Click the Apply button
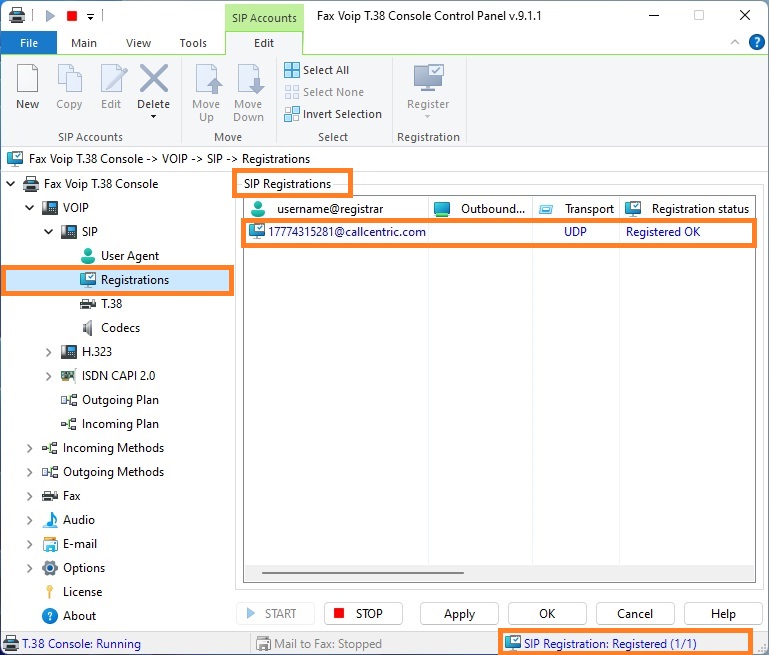The height and width of the screenshot is (655, 769). click(459, 614)
